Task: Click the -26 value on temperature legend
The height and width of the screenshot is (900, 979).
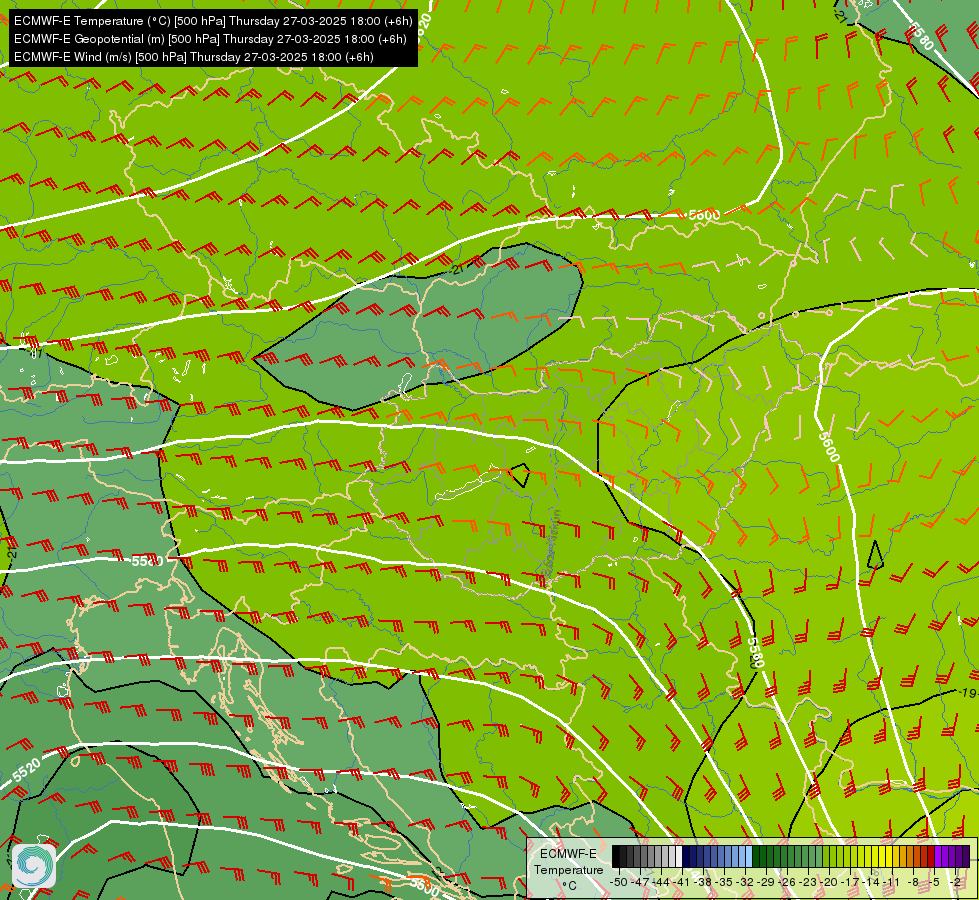Action: pos(787,882)
